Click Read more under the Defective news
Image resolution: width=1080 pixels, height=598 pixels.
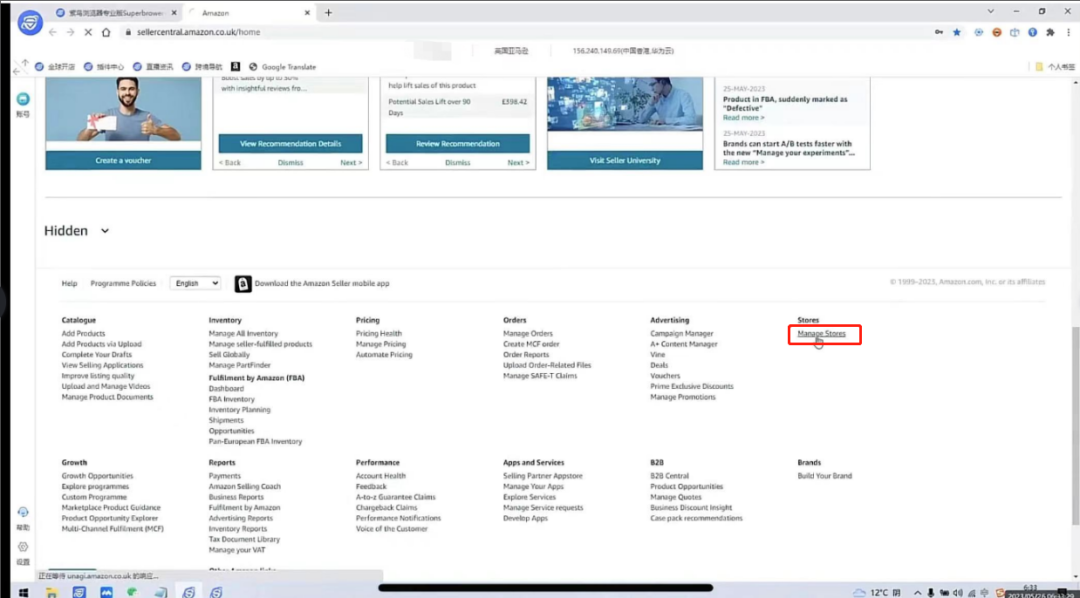click(x=744, y=118)
